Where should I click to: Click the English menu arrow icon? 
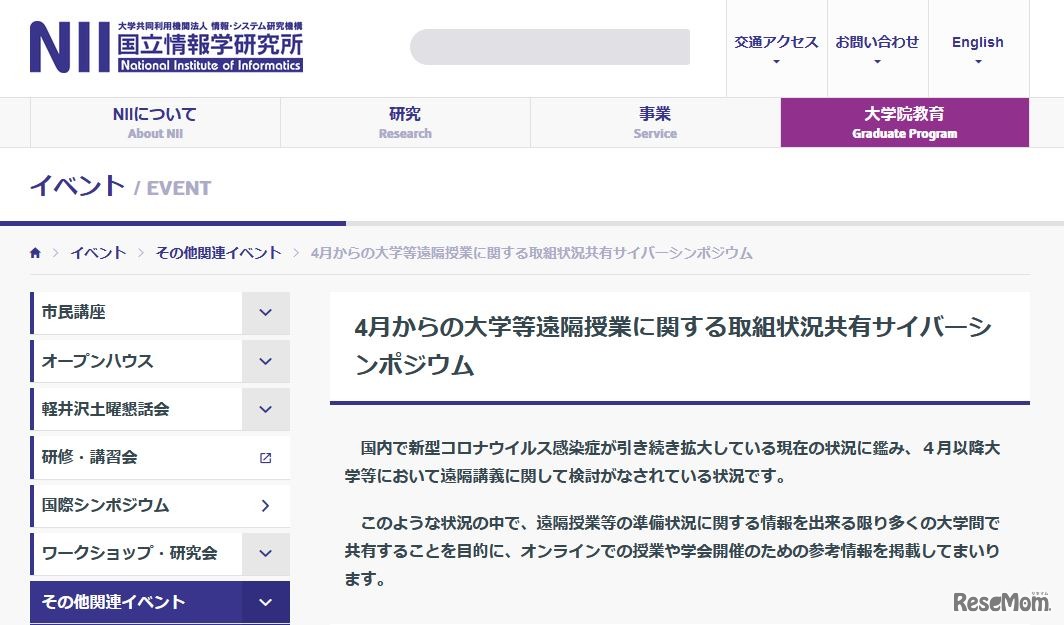977,60
